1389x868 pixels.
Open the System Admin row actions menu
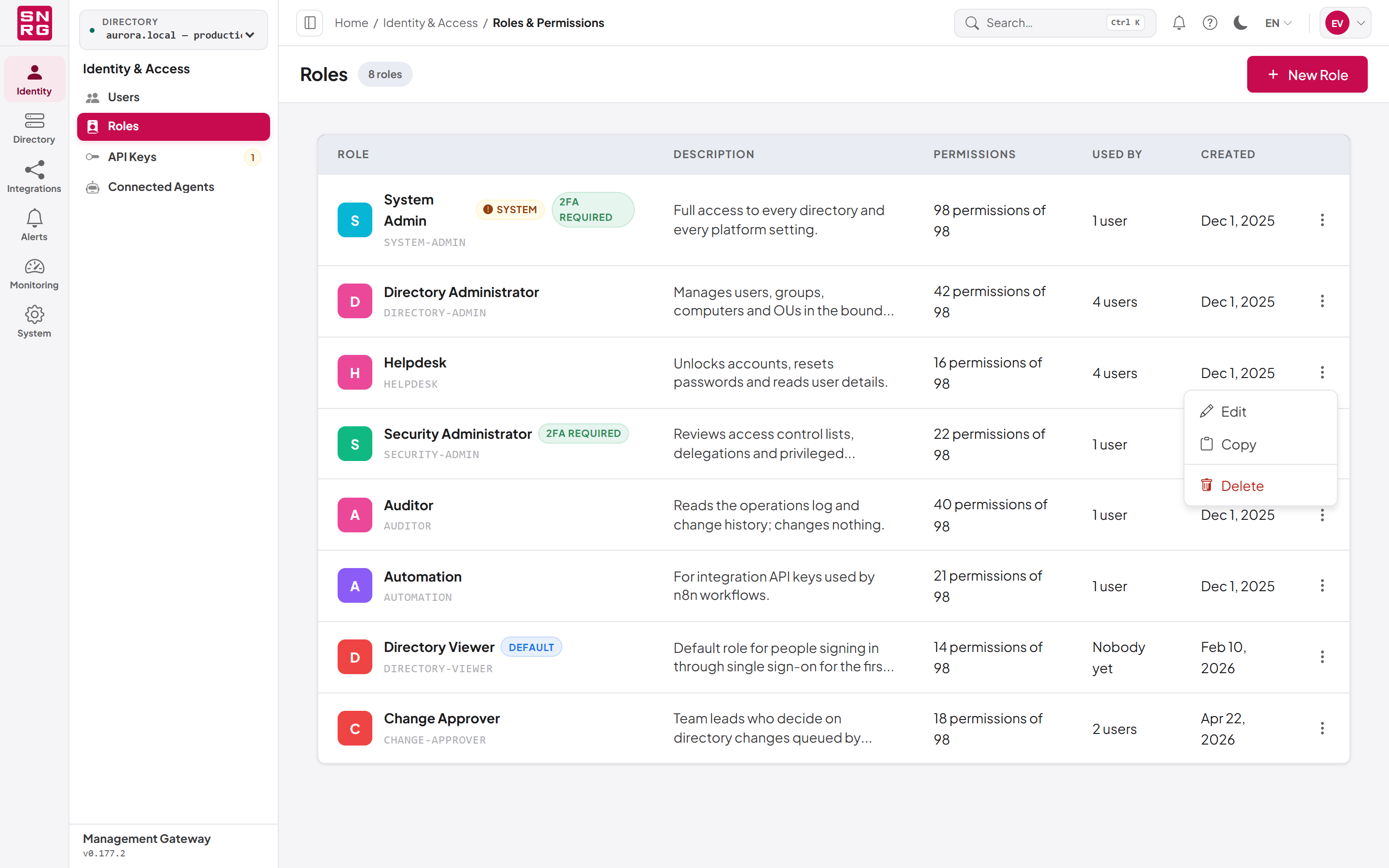point(1322,220)
